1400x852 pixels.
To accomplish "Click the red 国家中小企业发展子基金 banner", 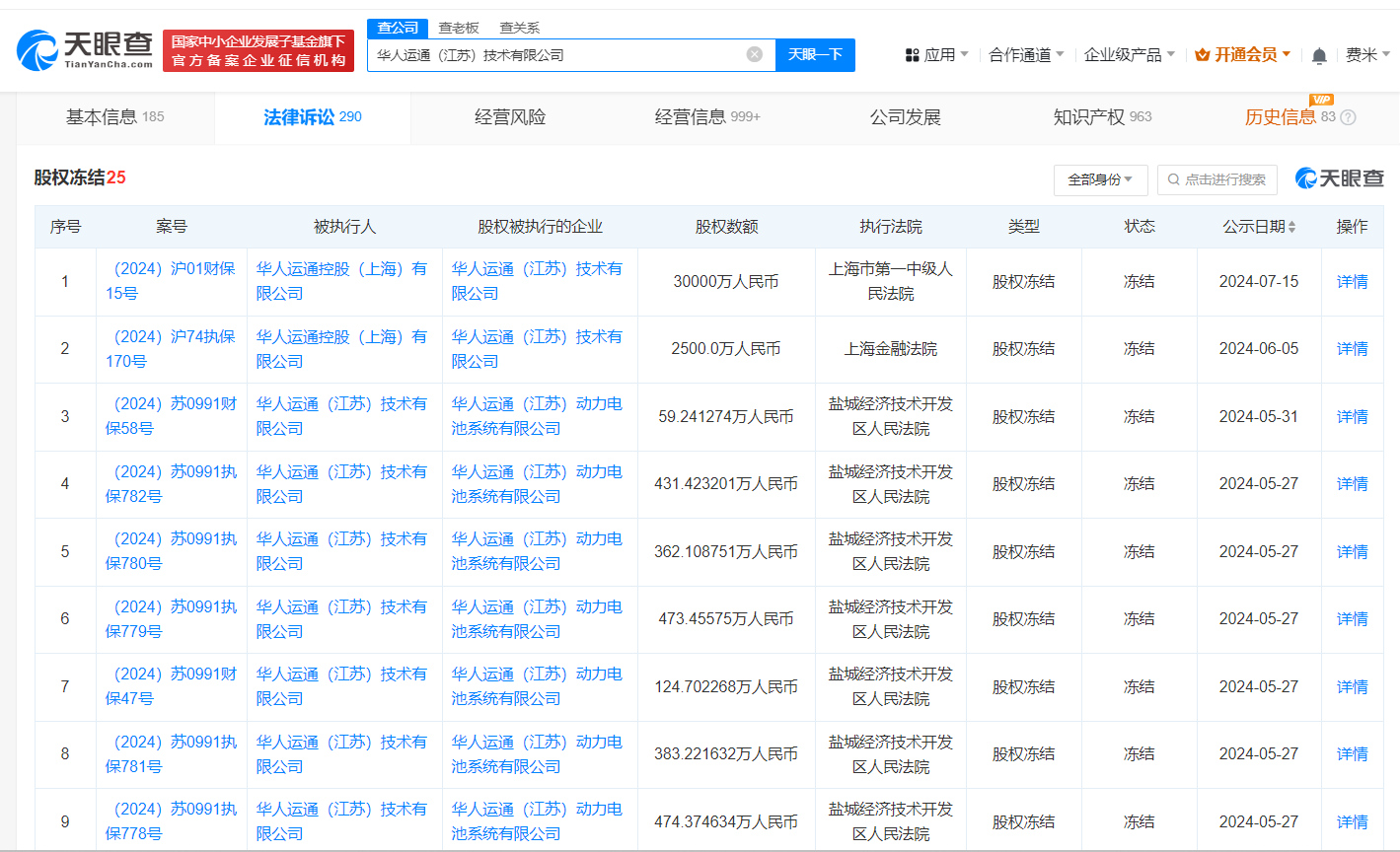I will 258,50.
